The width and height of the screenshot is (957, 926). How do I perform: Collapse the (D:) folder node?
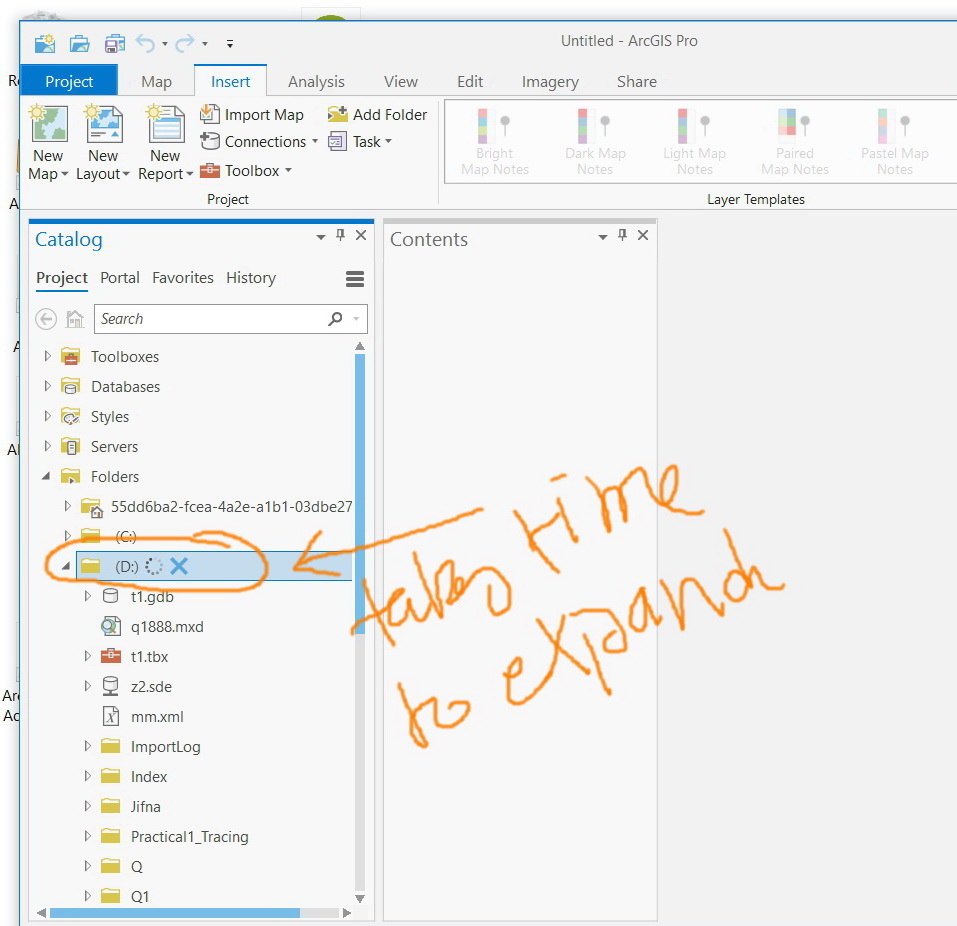point(66,566)
